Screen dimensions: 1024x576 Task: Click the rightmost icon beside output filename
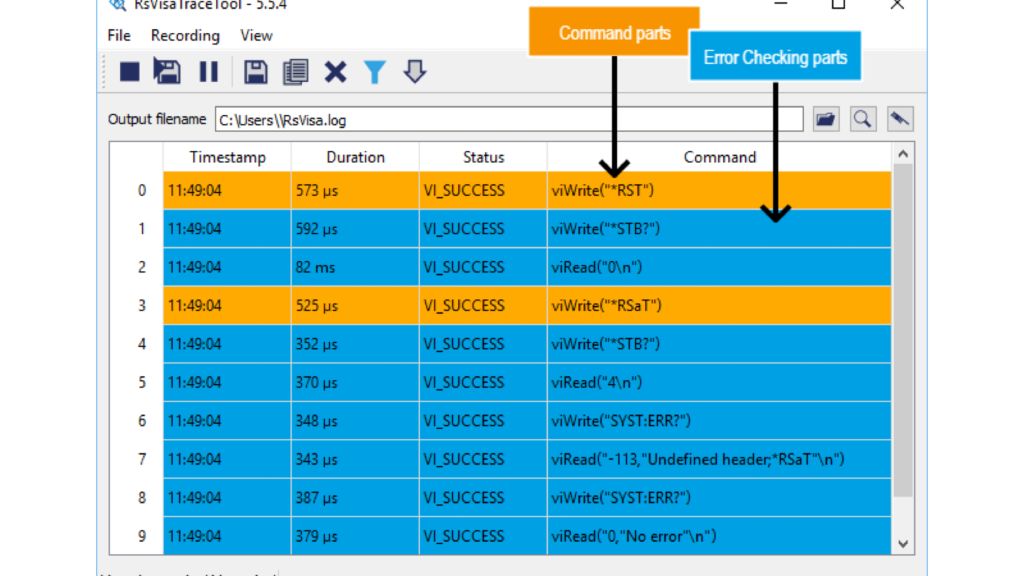[899, 120]
